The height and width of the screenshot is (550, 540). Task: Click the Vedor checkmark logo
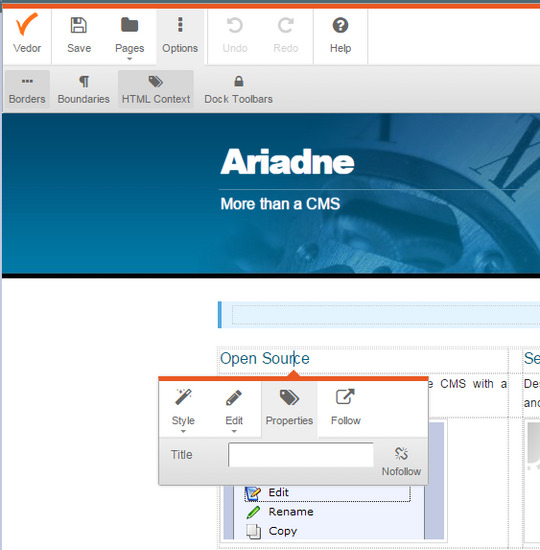click(x=27, y=34)
